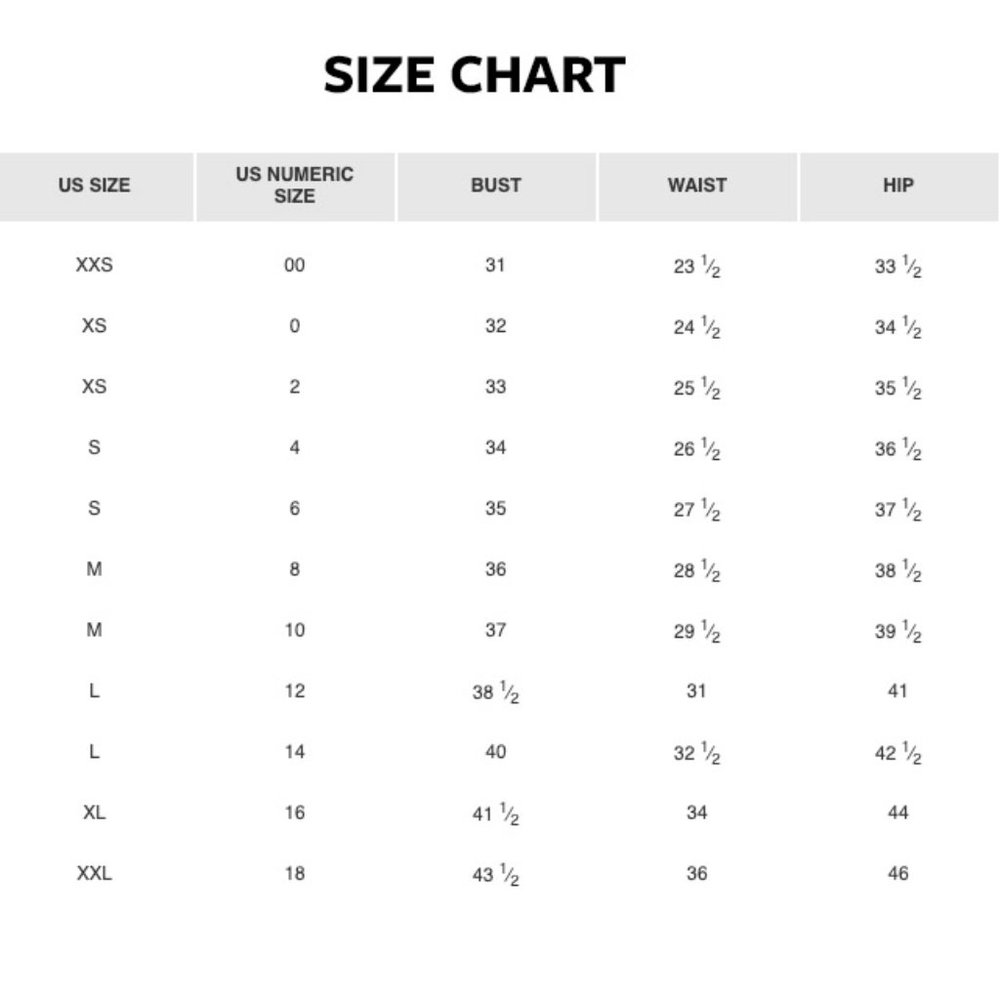This screenshot has width=1000, height=1000.
Task: Click the WAIST column header
Action: coord(697,186)
